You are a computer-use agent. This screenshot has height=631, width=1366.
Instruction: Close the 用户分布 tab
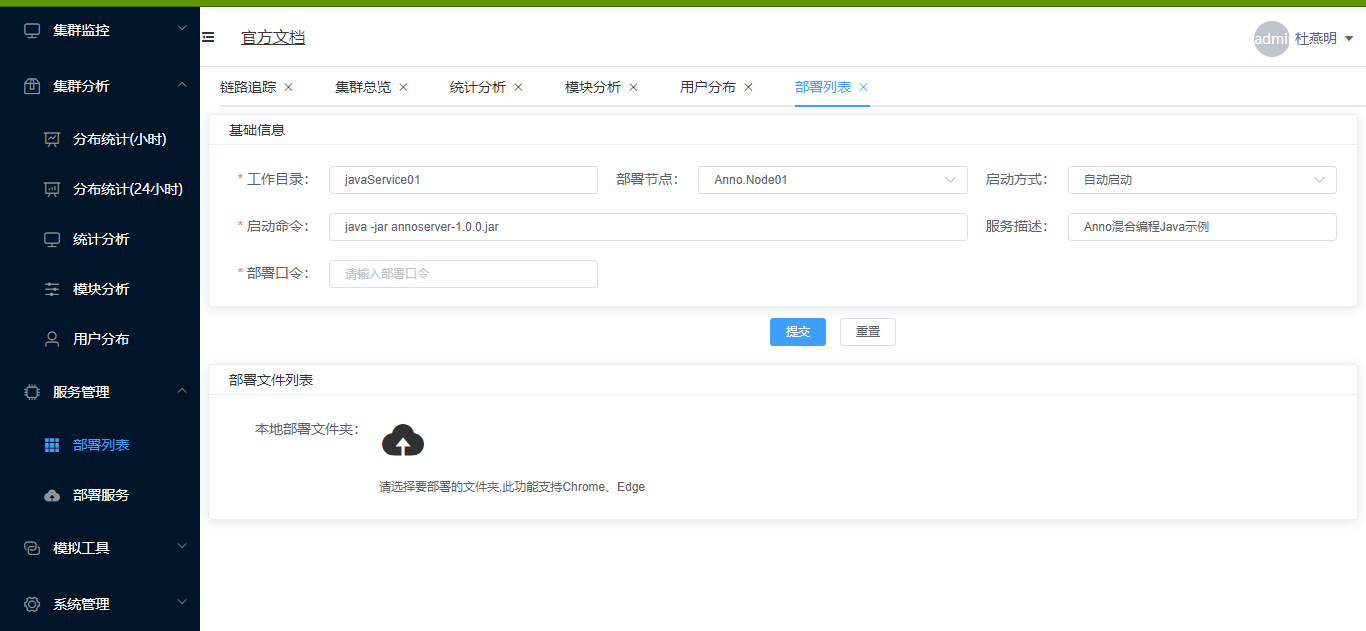pos(748,87)
